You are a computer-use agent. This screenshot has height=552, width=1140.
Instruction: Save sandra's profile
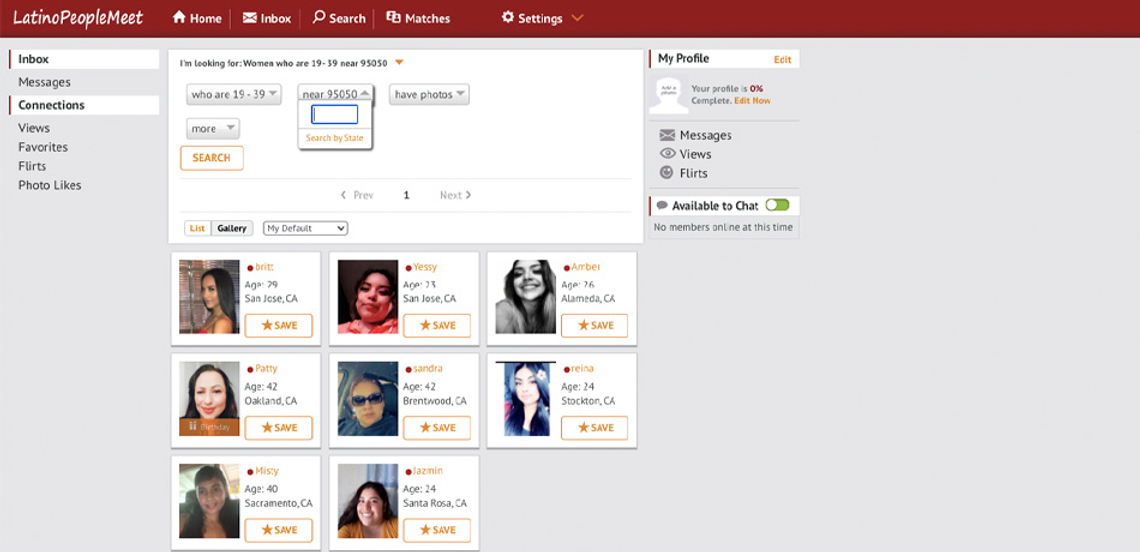(437, 428)
